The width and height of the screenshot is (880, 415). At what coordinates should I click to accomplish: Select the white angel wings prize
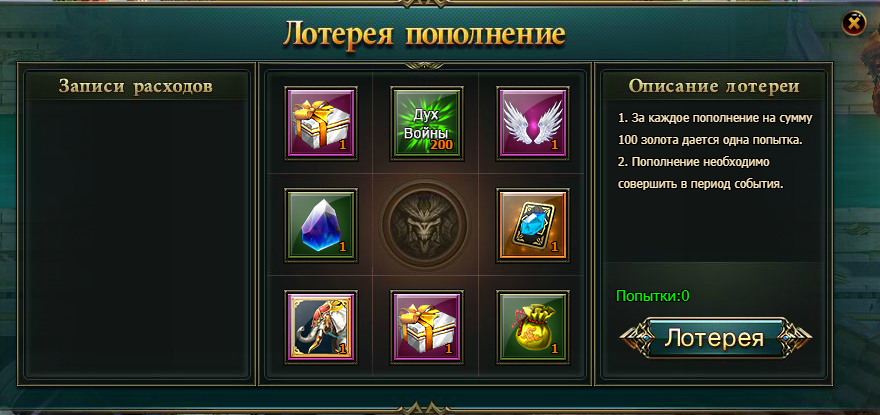click(x=533, y=123)
